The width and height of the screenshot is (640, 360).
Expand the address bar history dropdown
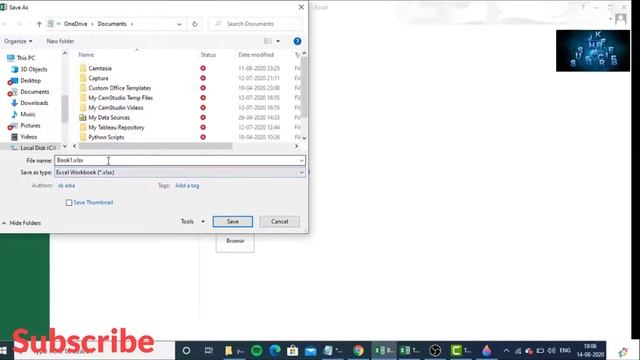(x=179, y=24)
